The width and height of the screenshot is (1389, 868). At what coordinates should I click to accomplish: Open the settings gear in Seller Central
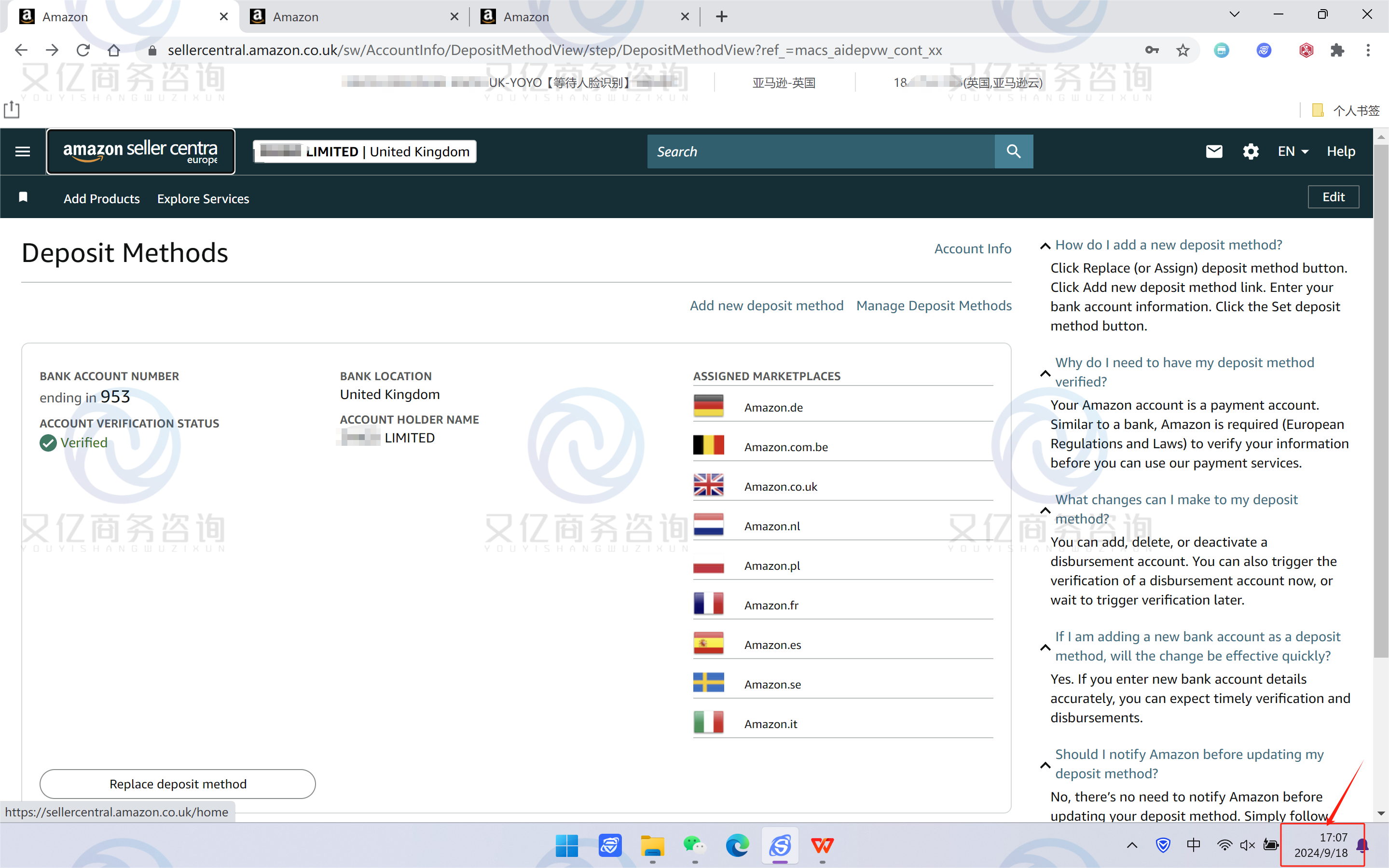1251,152
